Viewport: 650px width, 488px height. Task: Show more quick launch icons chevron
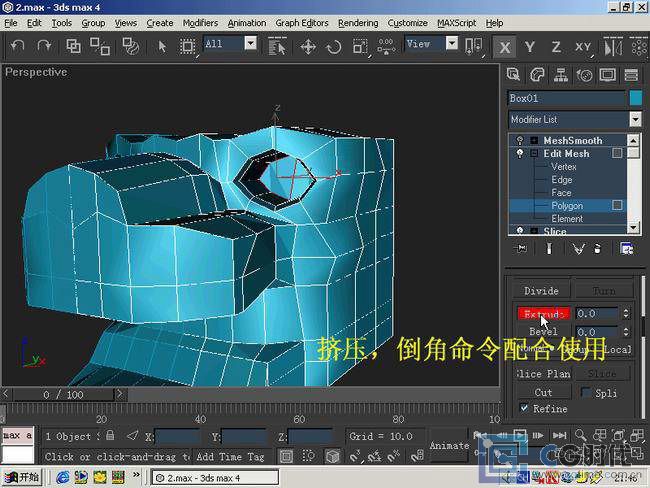tap(136, 474)
